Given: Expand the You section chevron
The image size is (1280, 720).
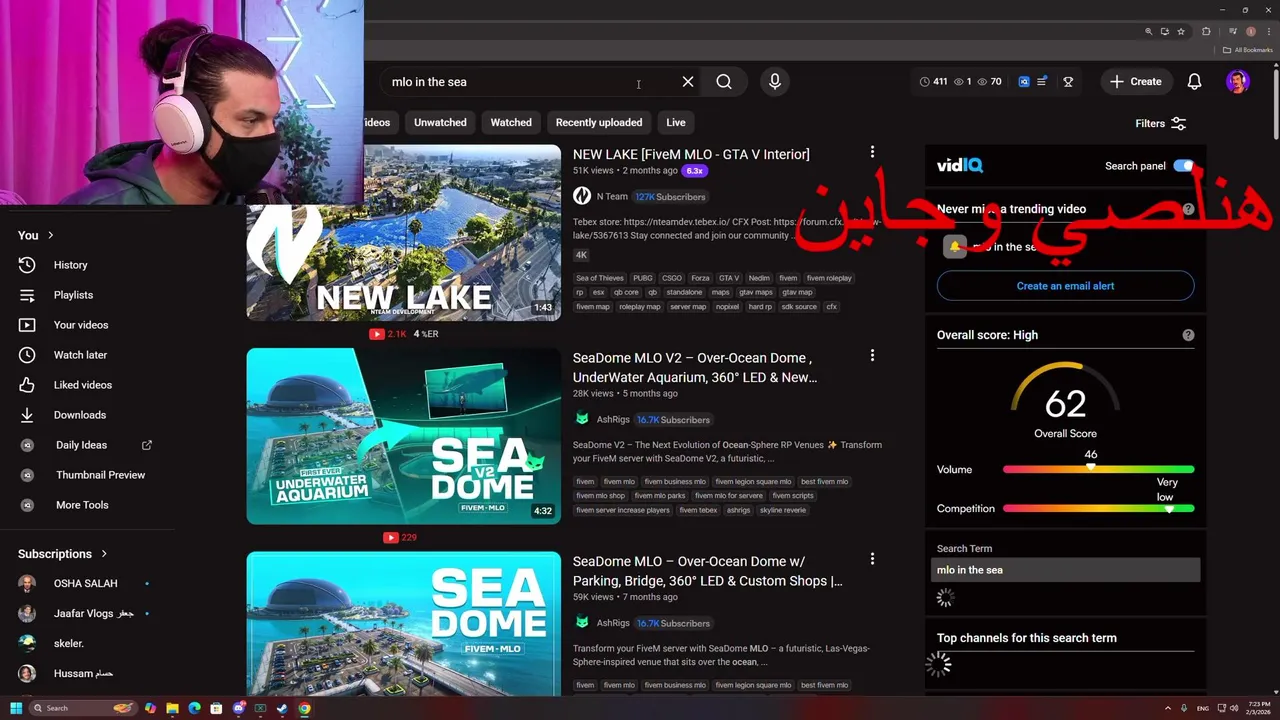Looking at the screenshot, I should (x=51, y=235).
